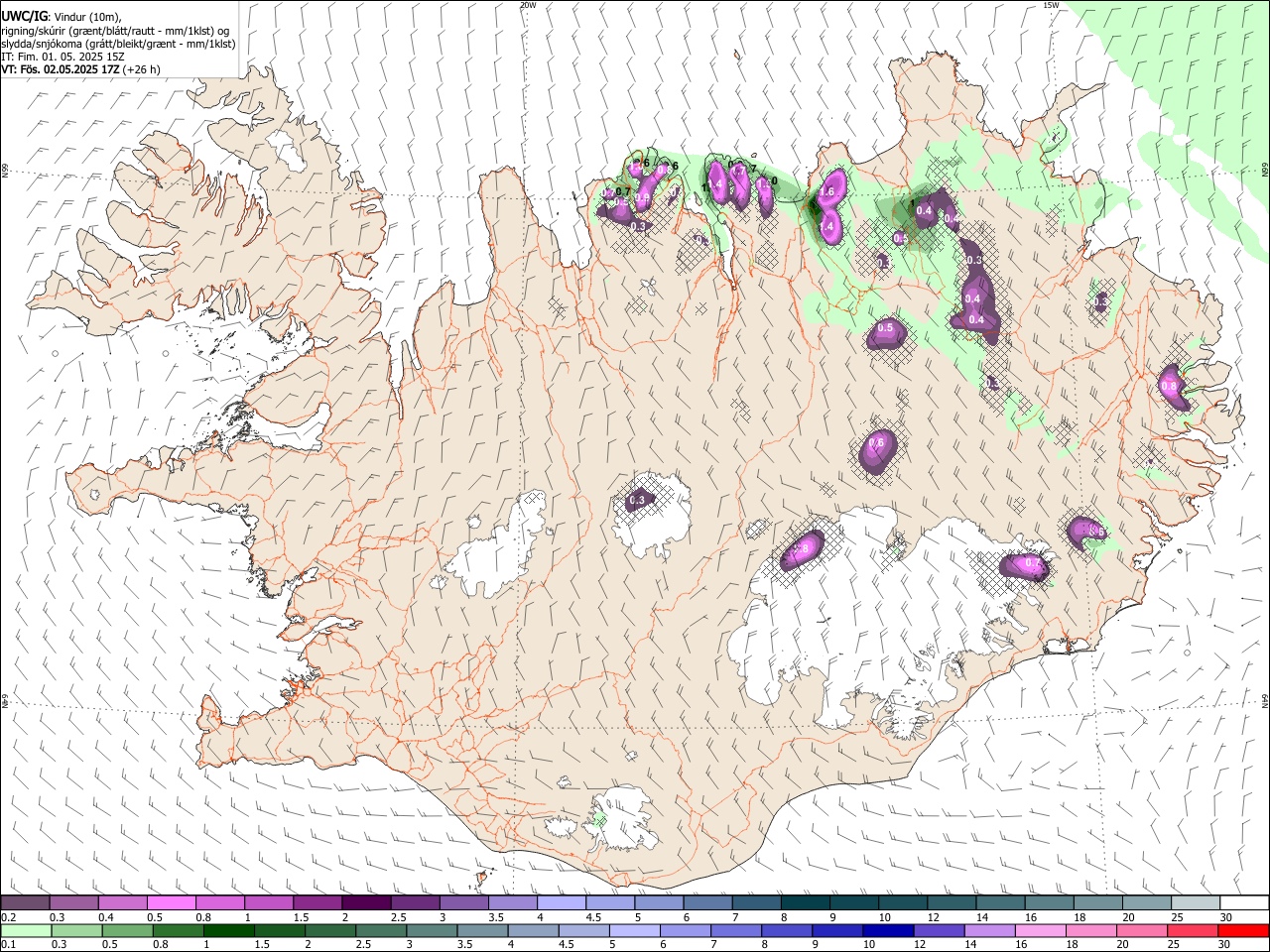Image resolution: width=1270 pixels, height=952 pixels.
Task: Select the bright pink swatch between 0.5 and 0.8
Action: (171, 902)
